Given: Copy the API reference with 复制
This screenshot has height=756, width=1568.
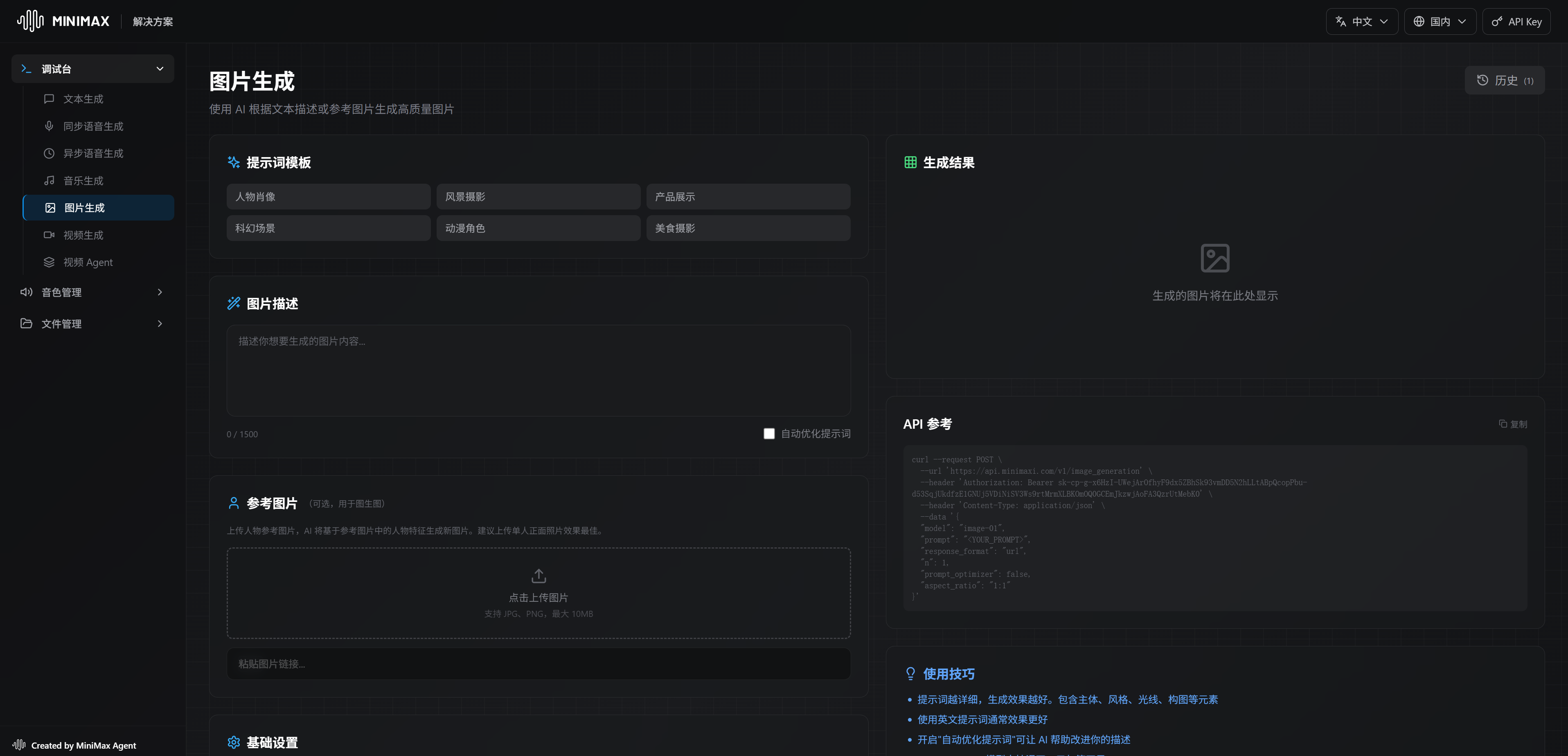Looking at the screenshot, I should tap(1513, 424).
